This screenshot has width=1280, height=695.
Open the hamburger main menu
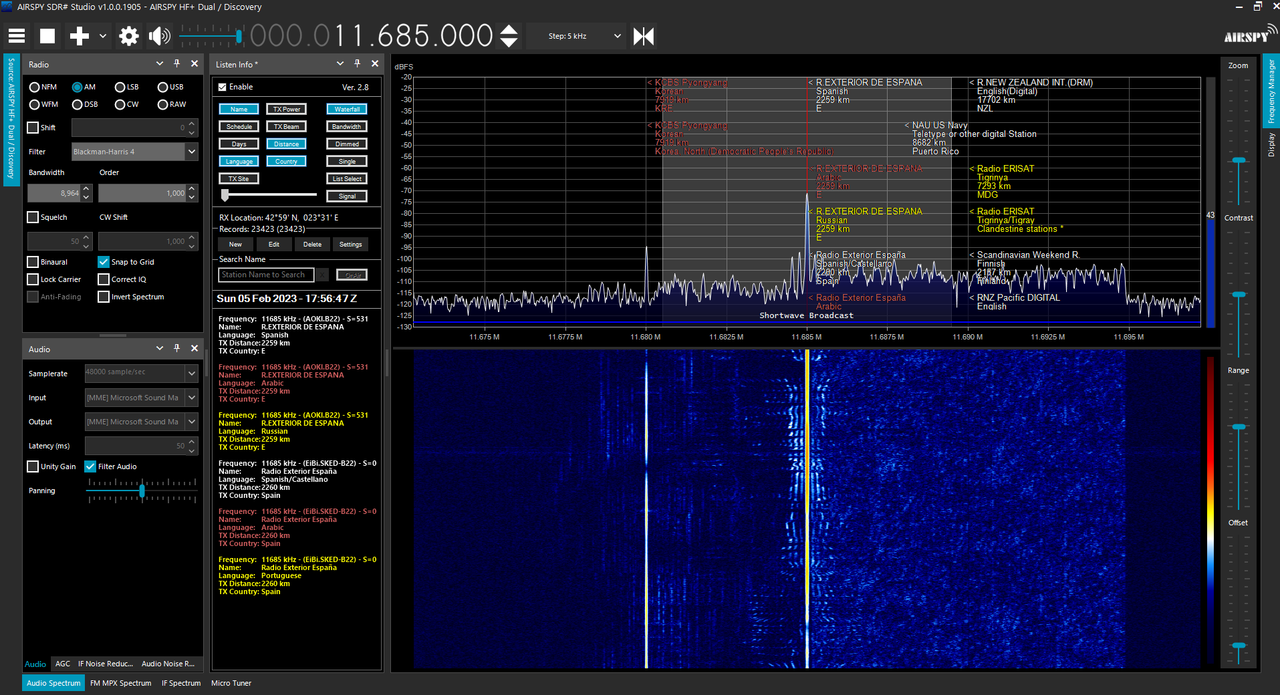[17, 36]
